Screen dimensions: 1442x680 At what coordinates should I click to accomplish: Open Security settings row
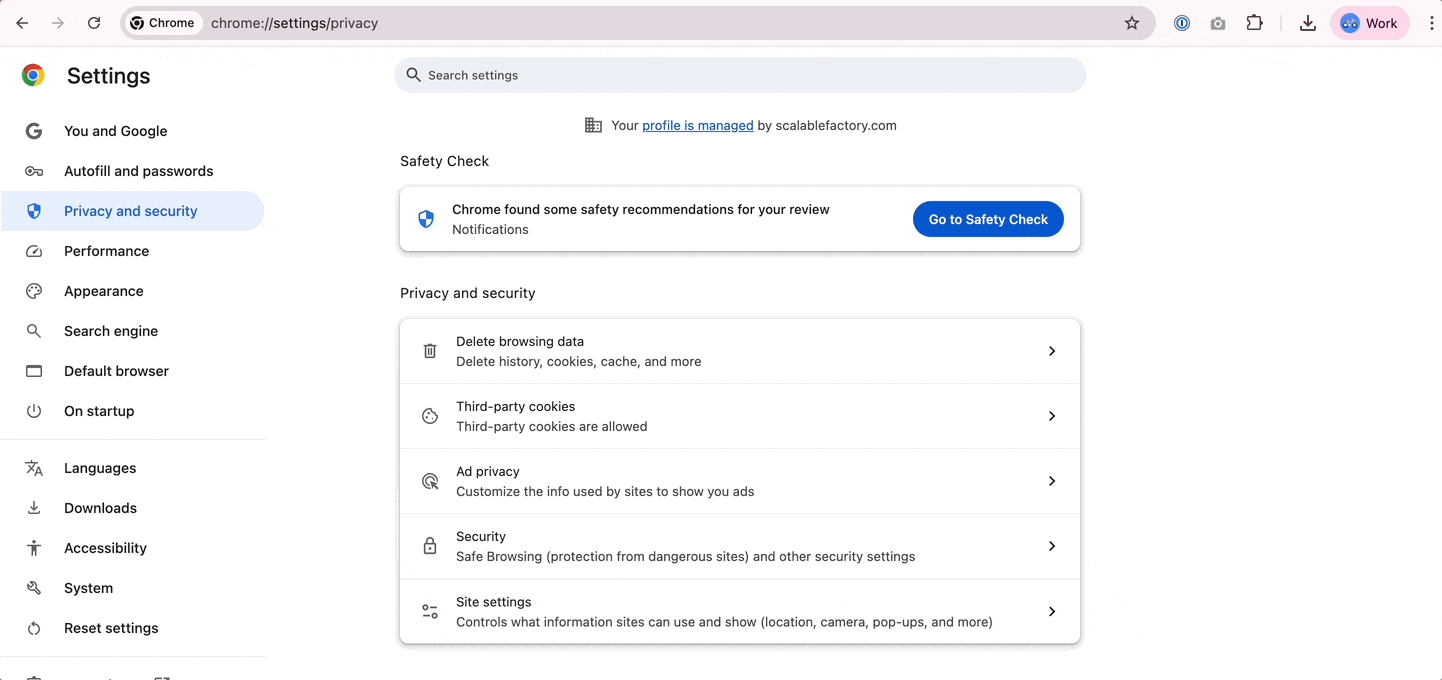tap(739, 546)
